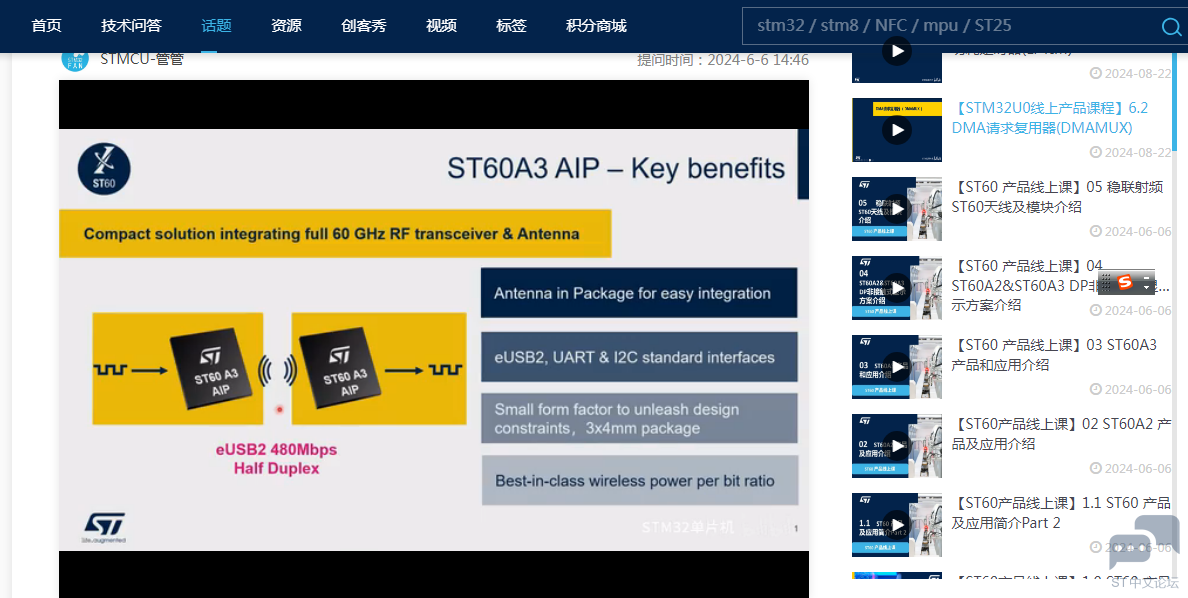Open 1.1 ST60 产品及应用简介Part 2 link
The width and height of the screenshot is (1188, 598).
(1061, 512)
